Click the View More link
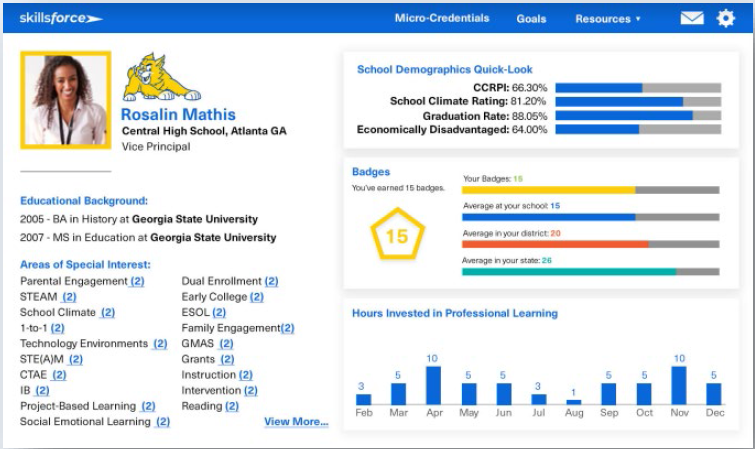The width and height of the screenshot is (755, 449). coord(296,422)
